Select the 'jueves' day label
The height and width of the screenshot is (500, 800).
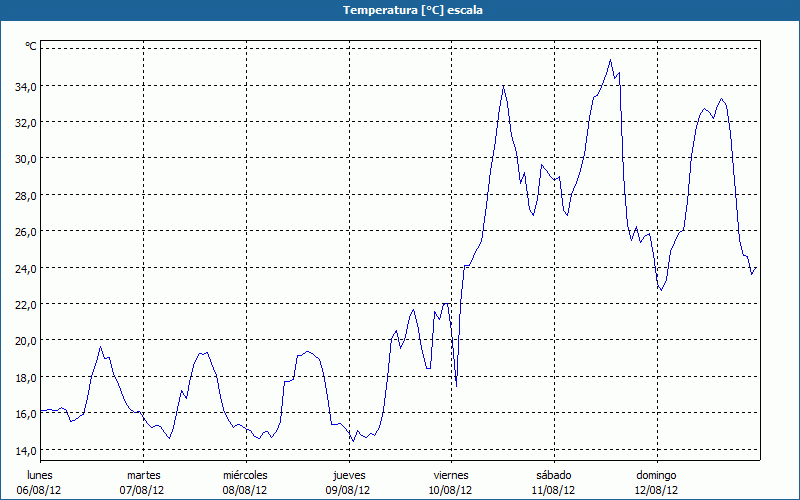tap(349, 475)
